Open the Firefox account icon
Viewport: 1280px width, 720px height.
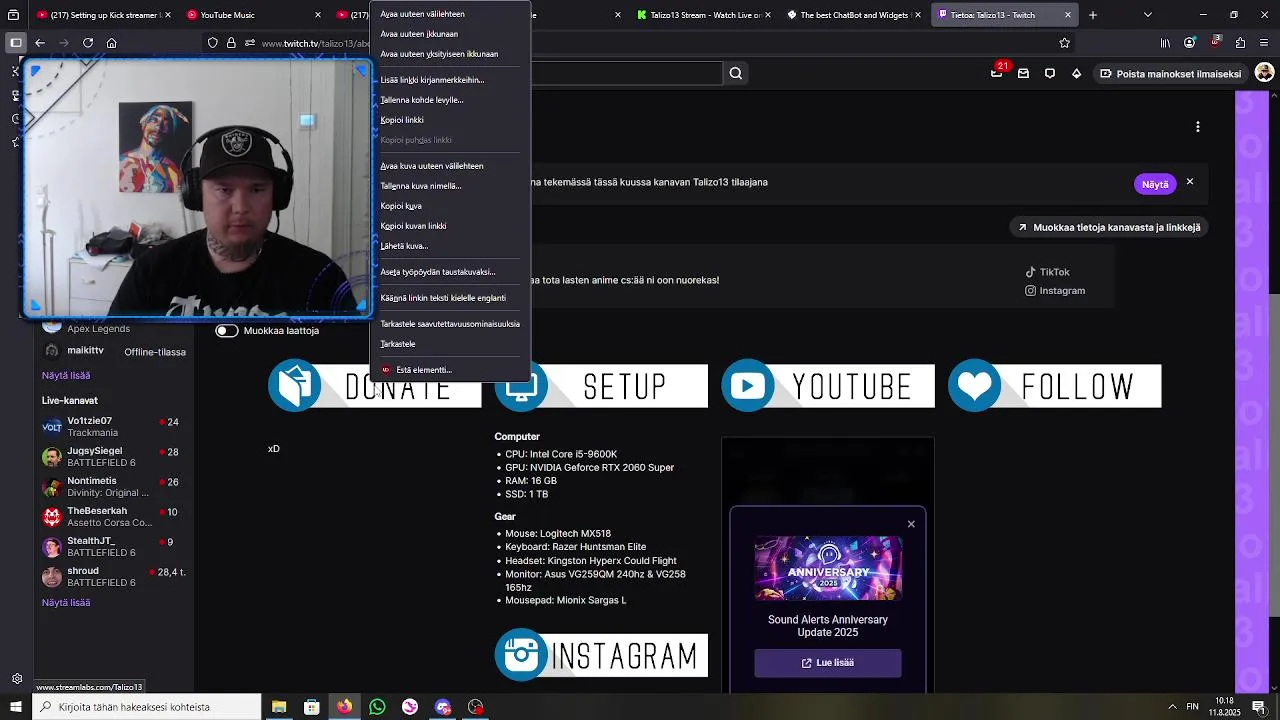[x=1190, y=43]
